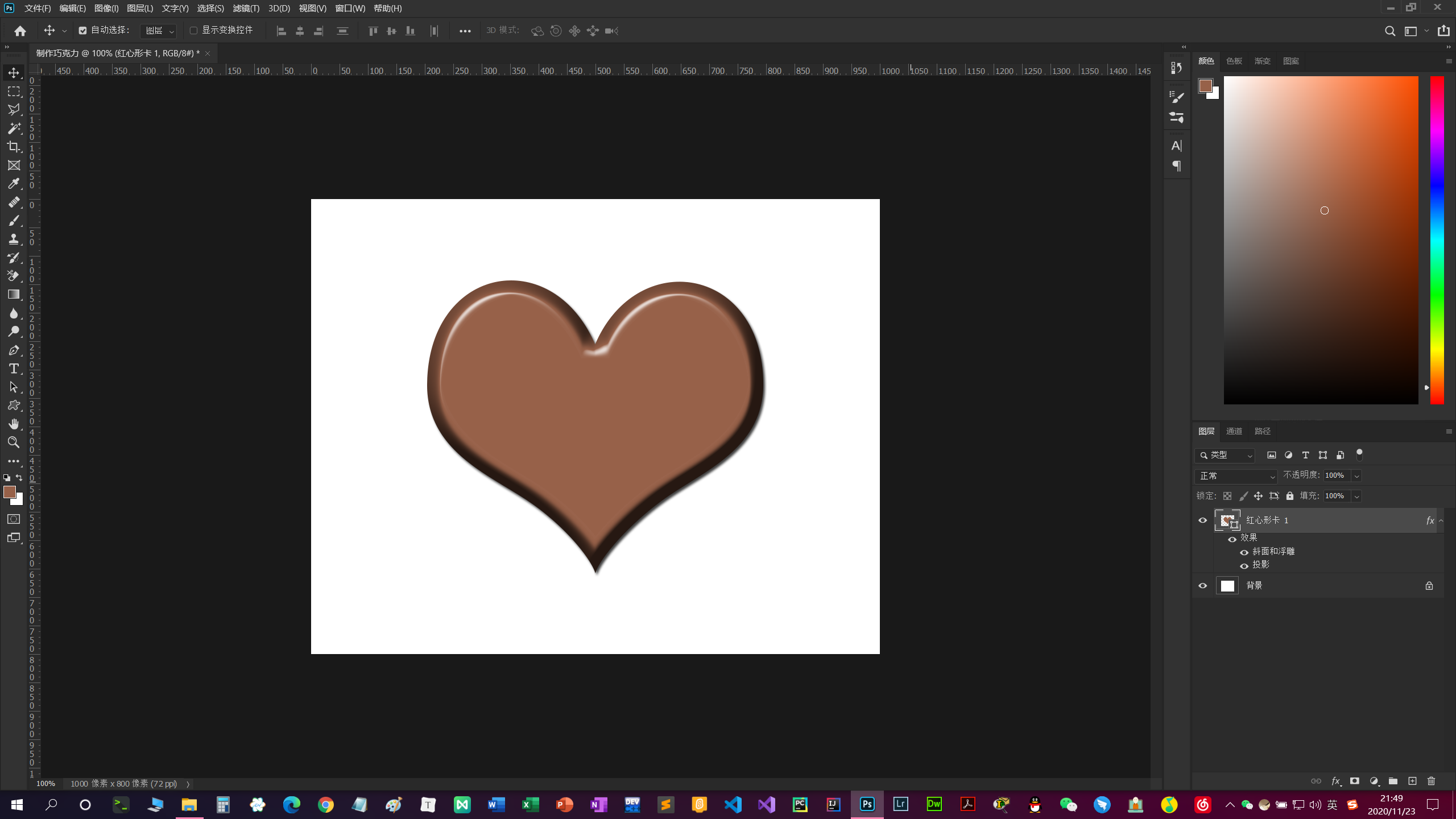
Task: Toggle the 自动选择 checkbox
Action: tap(82, 30)
